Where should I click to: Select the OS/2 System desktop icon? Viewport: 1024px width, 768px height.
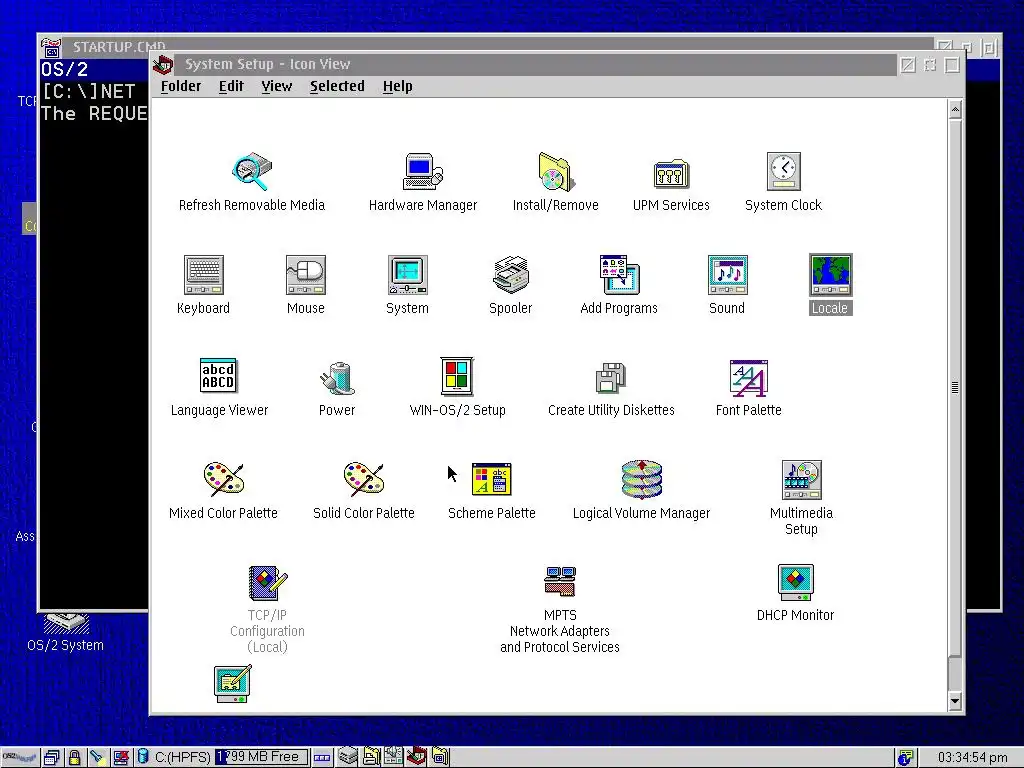point(65,633)
